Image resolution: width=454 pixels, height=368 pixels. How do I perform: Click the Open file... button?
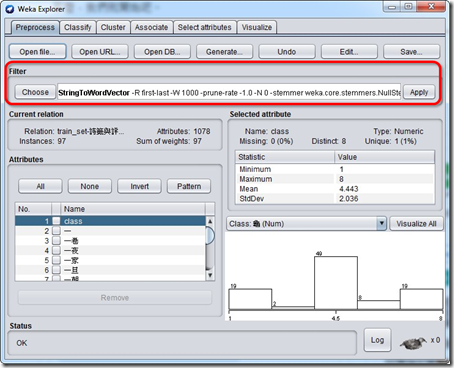(x=37, y=52)
